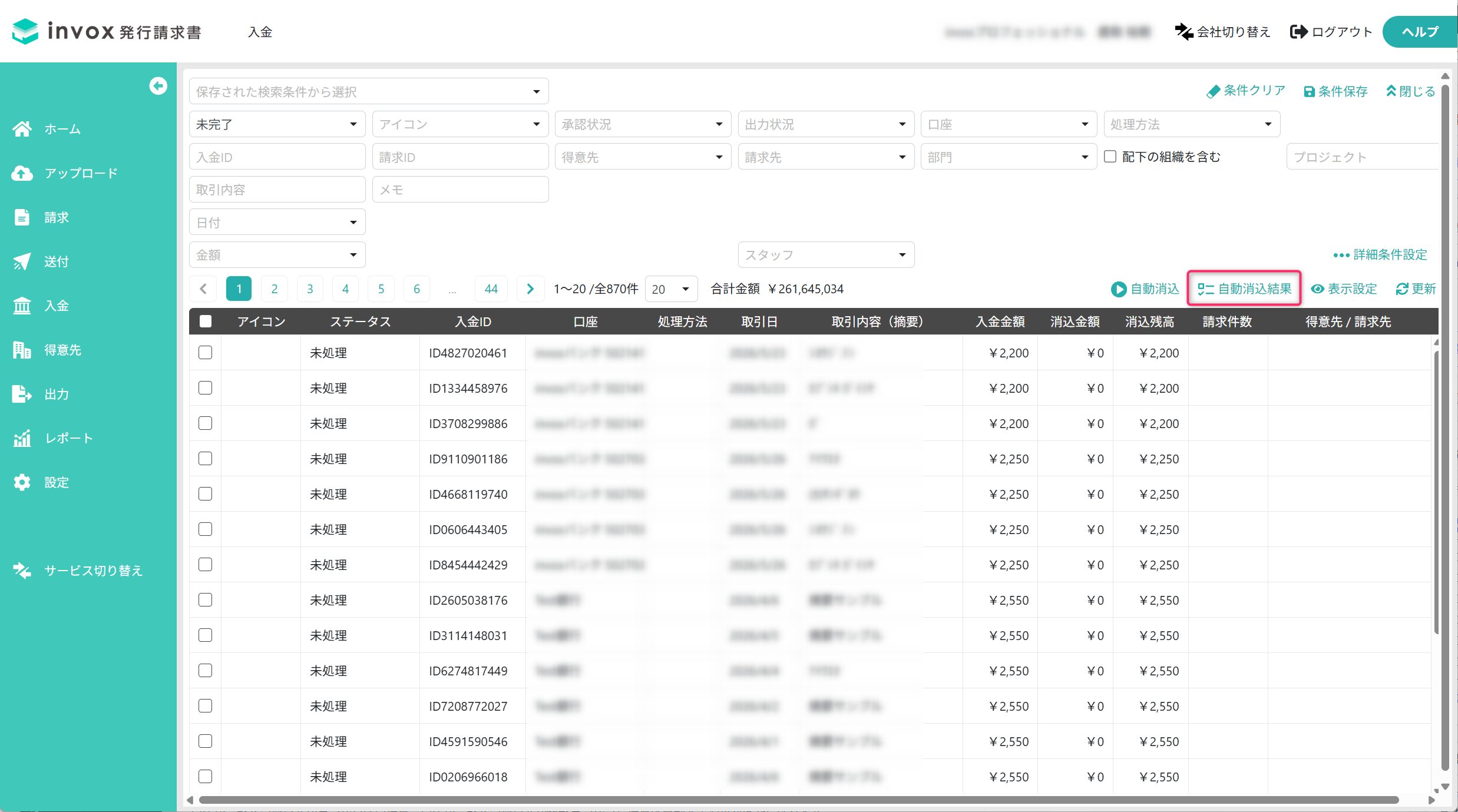Screen dimensions: 1458x812
Task: Sort by 消込残高 column header
Action: (1150, 322)
